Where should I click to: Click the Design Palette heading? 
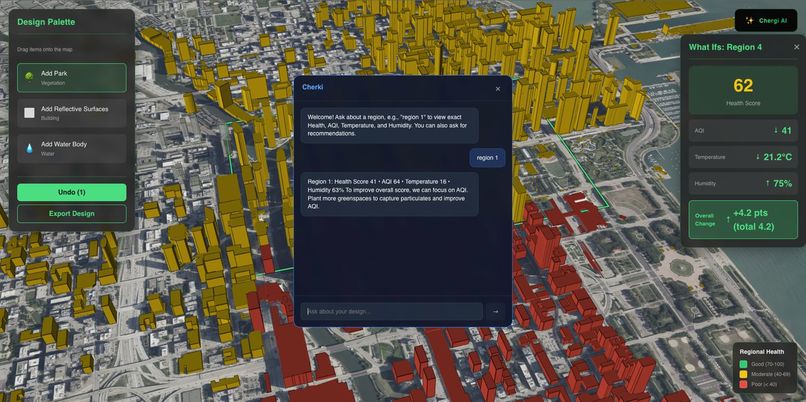point(46,22)
